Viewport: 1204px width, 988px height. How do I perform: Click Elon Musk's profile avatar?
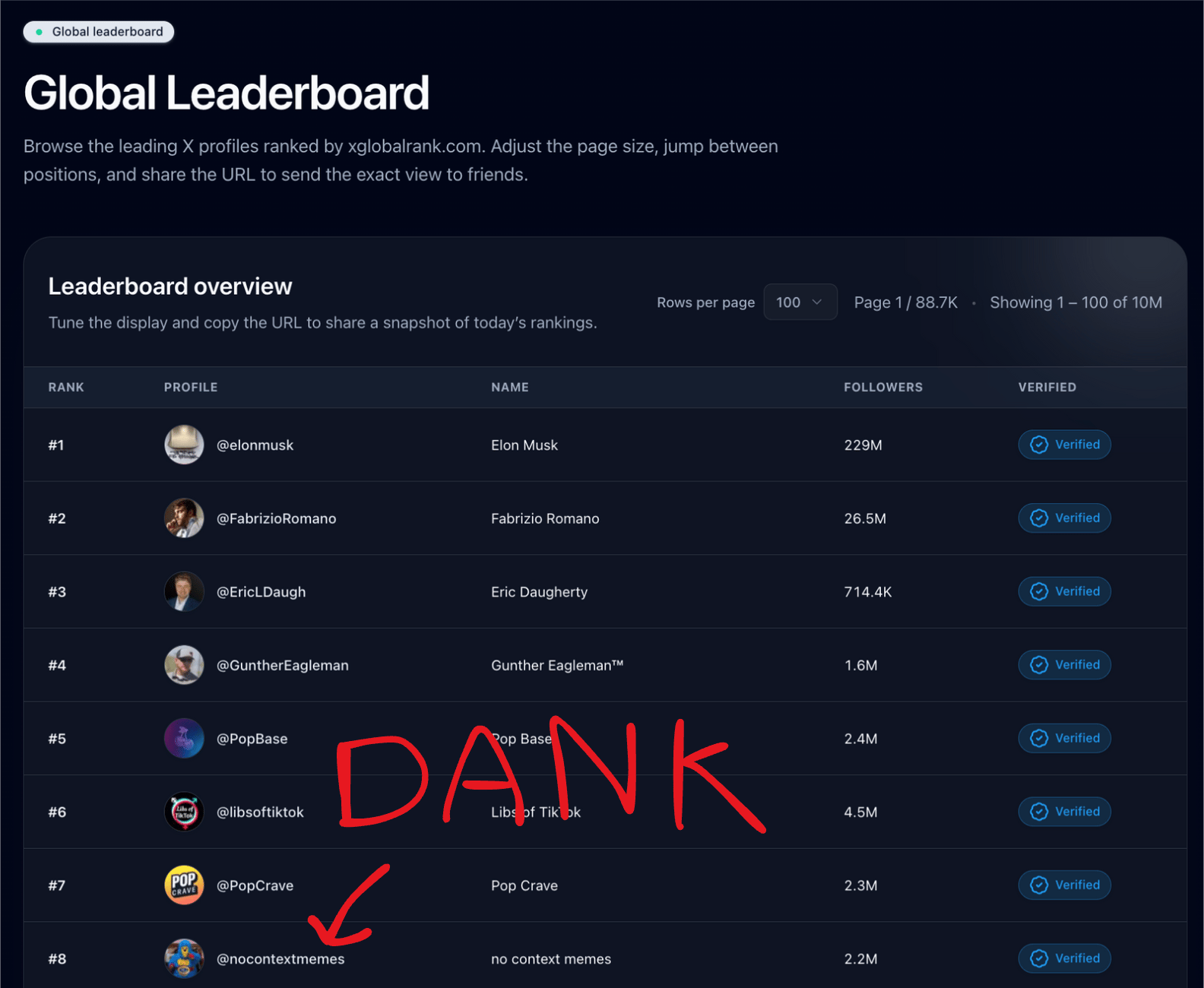tap(184, 445)
